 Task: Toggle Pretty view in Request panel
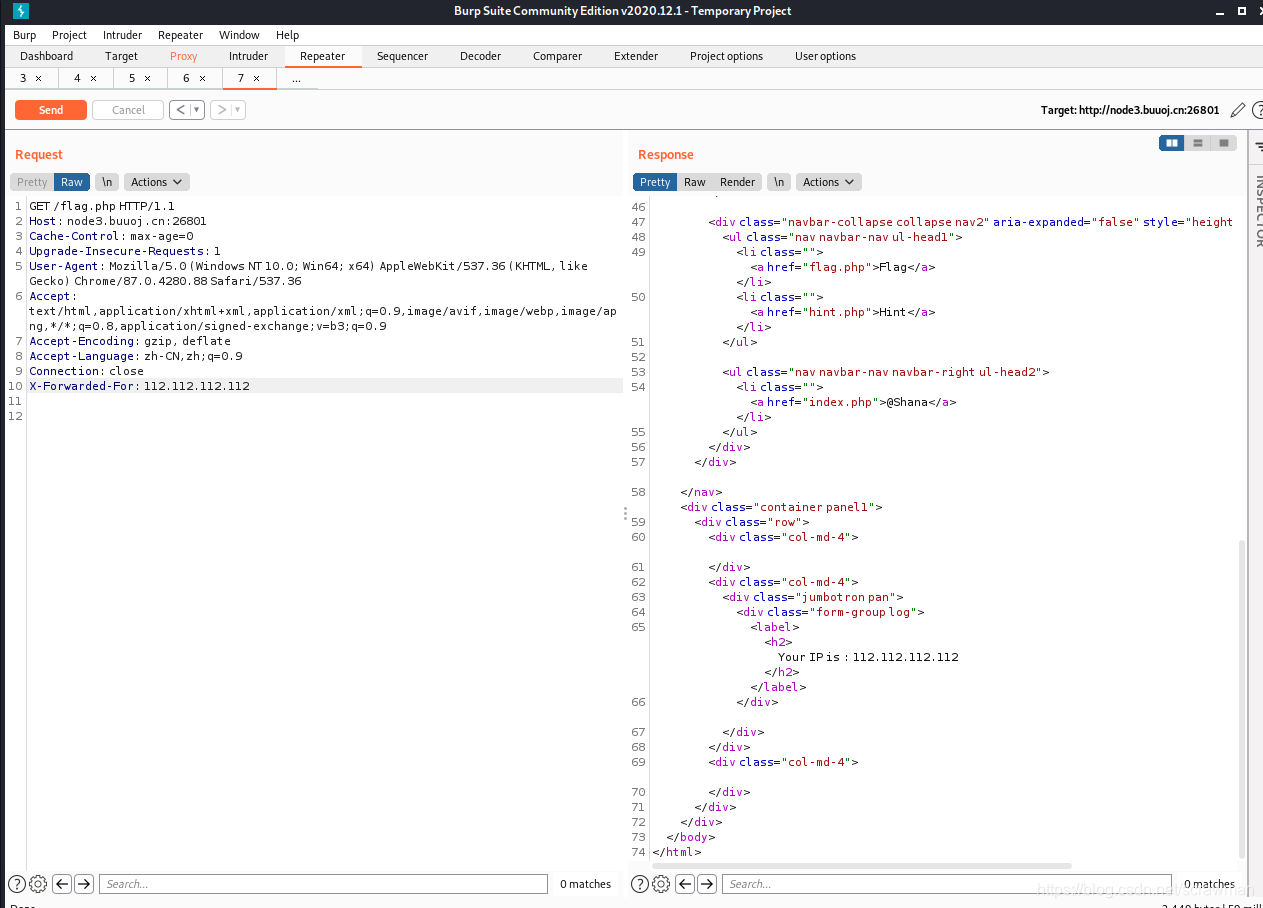(x=32, y=182)
